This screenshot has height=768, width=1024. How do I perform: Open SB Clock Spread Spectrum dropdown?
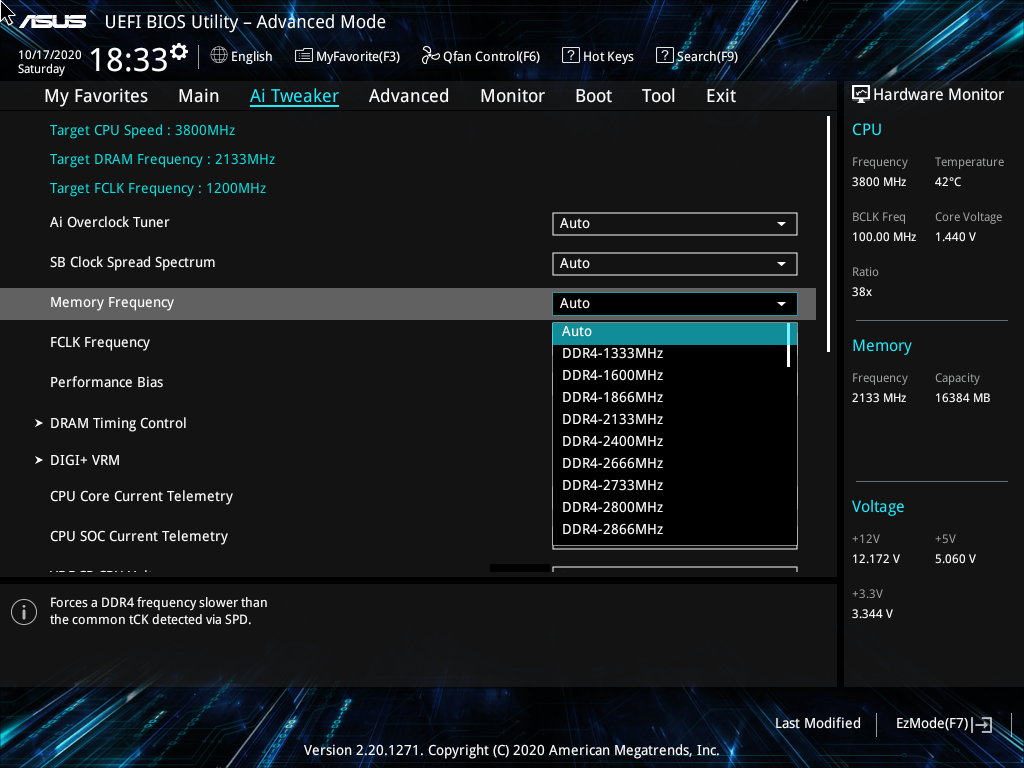(675, 263)
